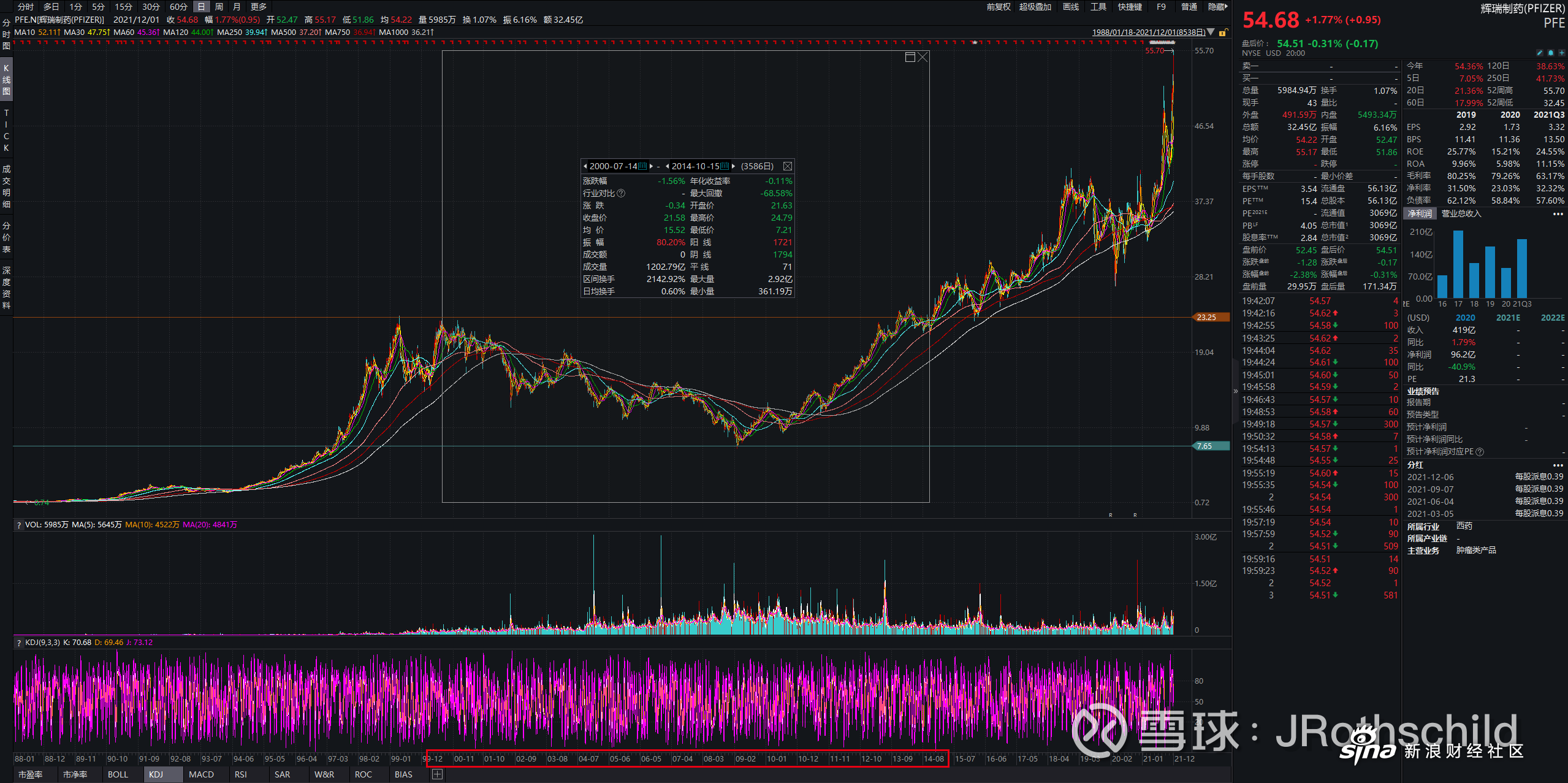Select the 30分 timeframe
The image size is (1568, 783).
click(x=151, y=7)
